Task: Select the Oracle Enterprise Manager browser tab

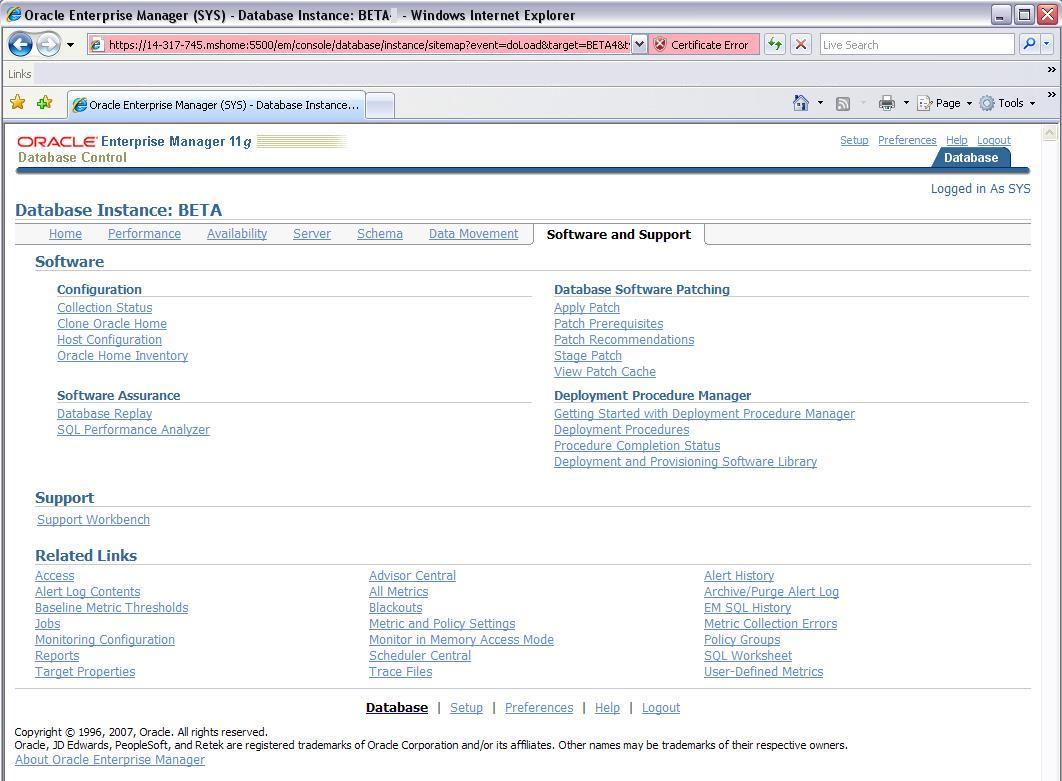Action: point(217,105)
